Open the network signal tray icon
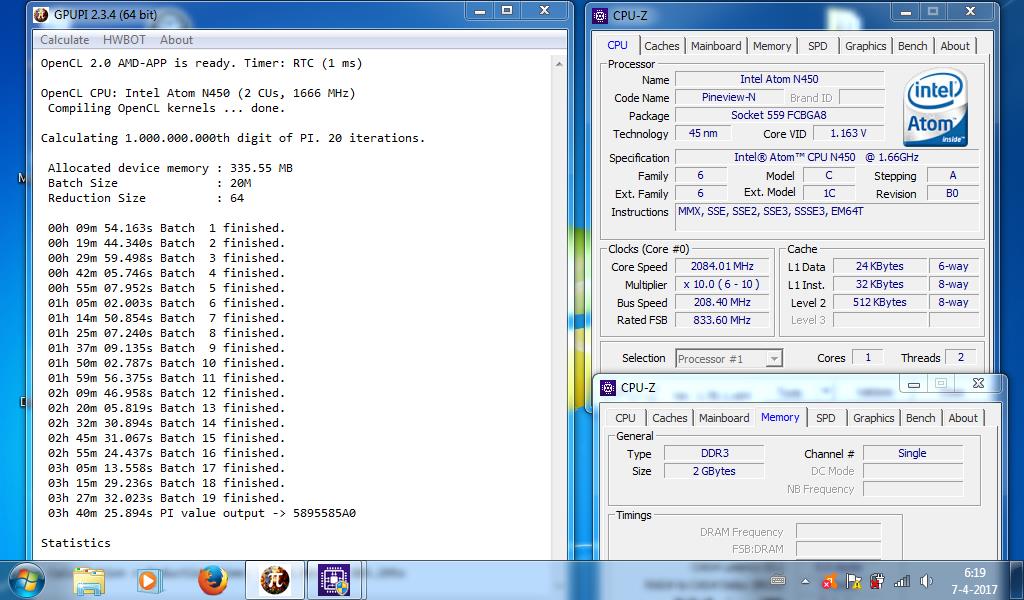1024x600 pixels. point(902,580)
